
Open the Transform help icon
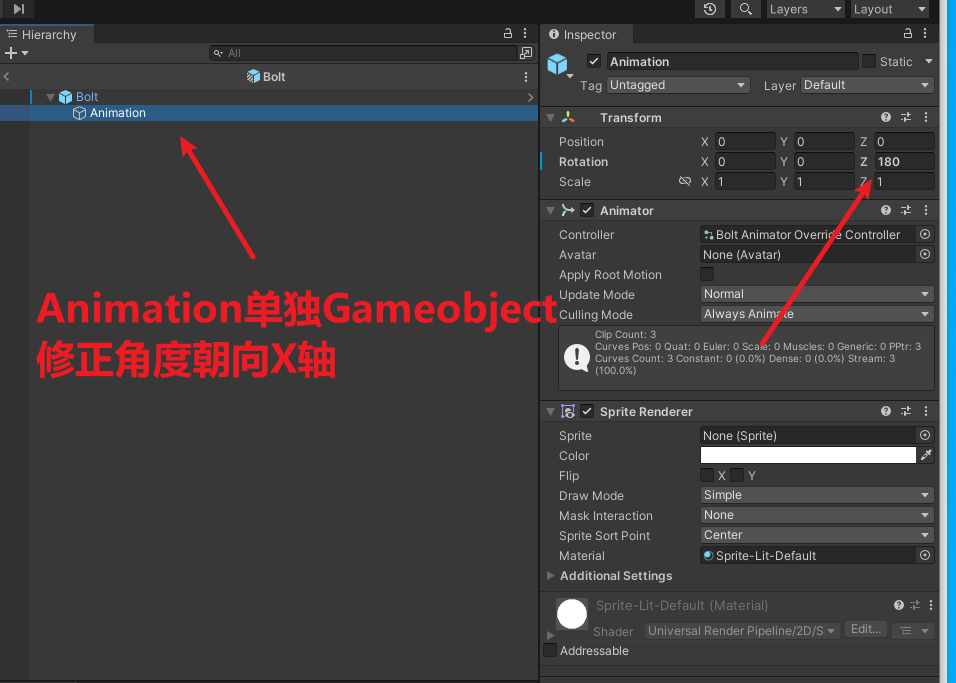pyautogui.click(x=886, y=117)
